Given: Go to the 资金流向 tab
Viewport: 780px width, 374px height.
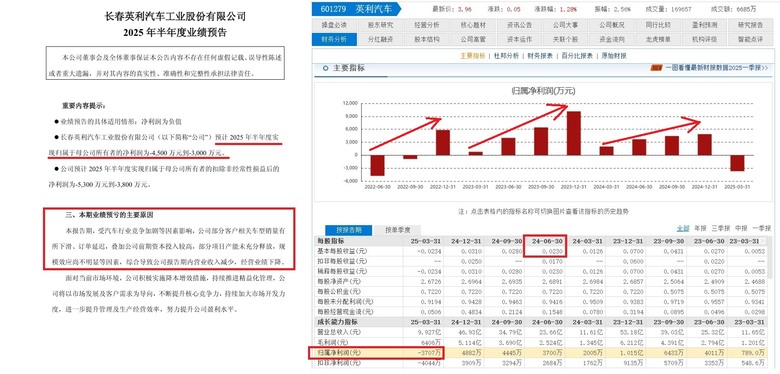Looking at the screenshot, I should click(612, 39).
